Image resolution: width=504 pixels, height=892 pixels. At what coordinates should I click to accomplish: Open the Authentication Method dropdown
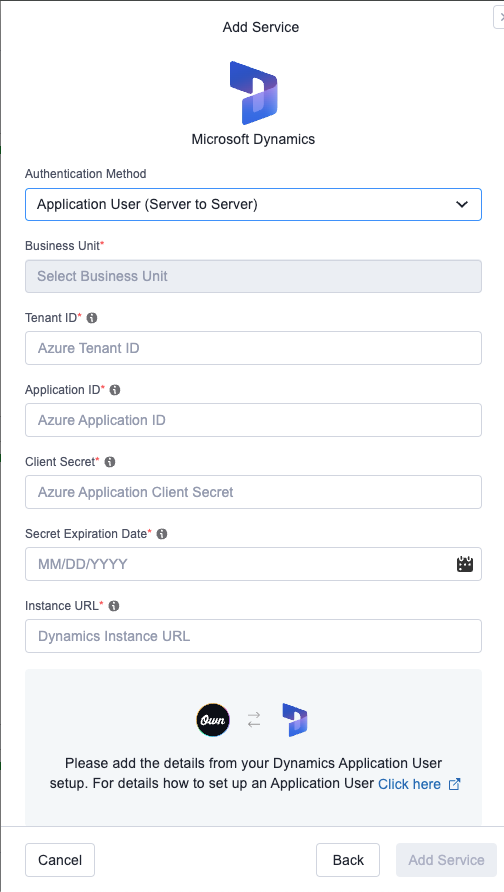(253, 204)
